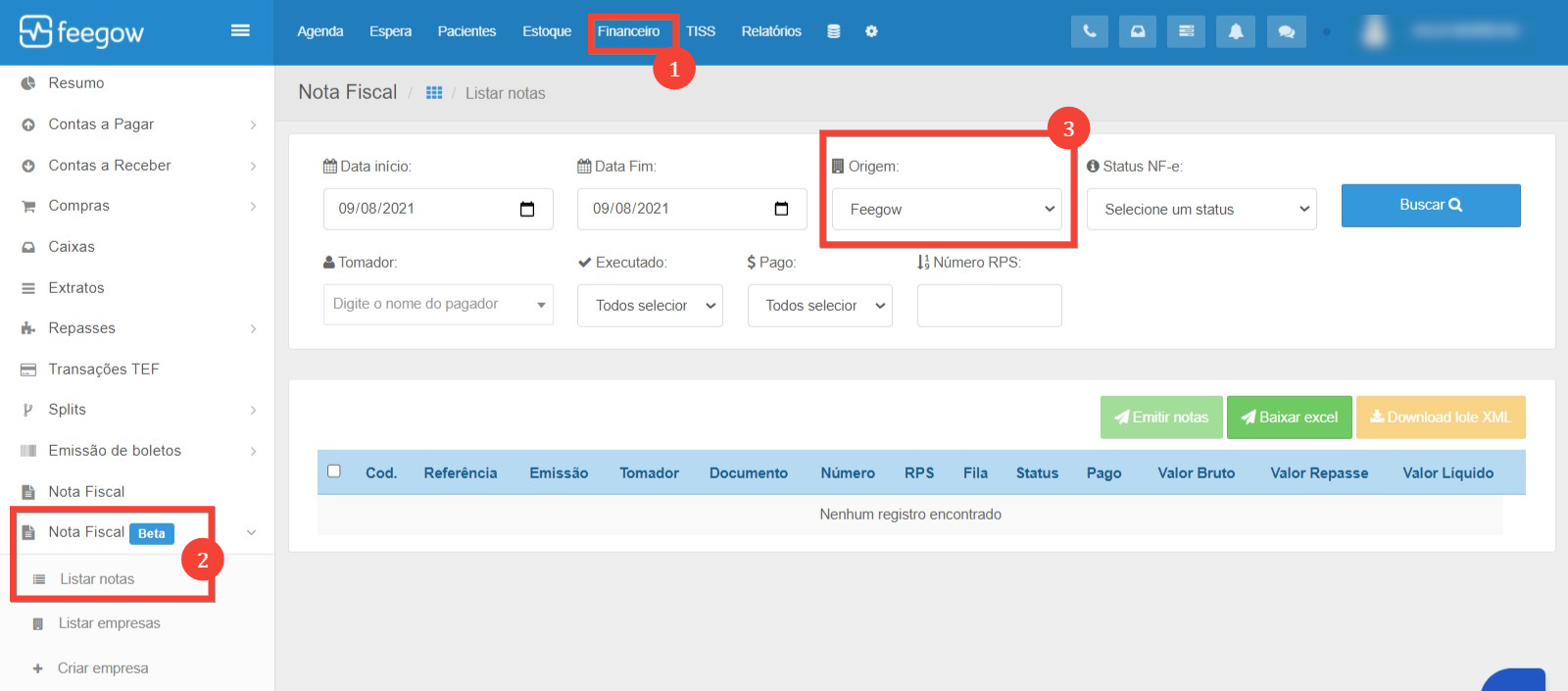Open Criar empresa in sidebar
The height and width of the screenshot is (691, 1568).
[103, 668]
